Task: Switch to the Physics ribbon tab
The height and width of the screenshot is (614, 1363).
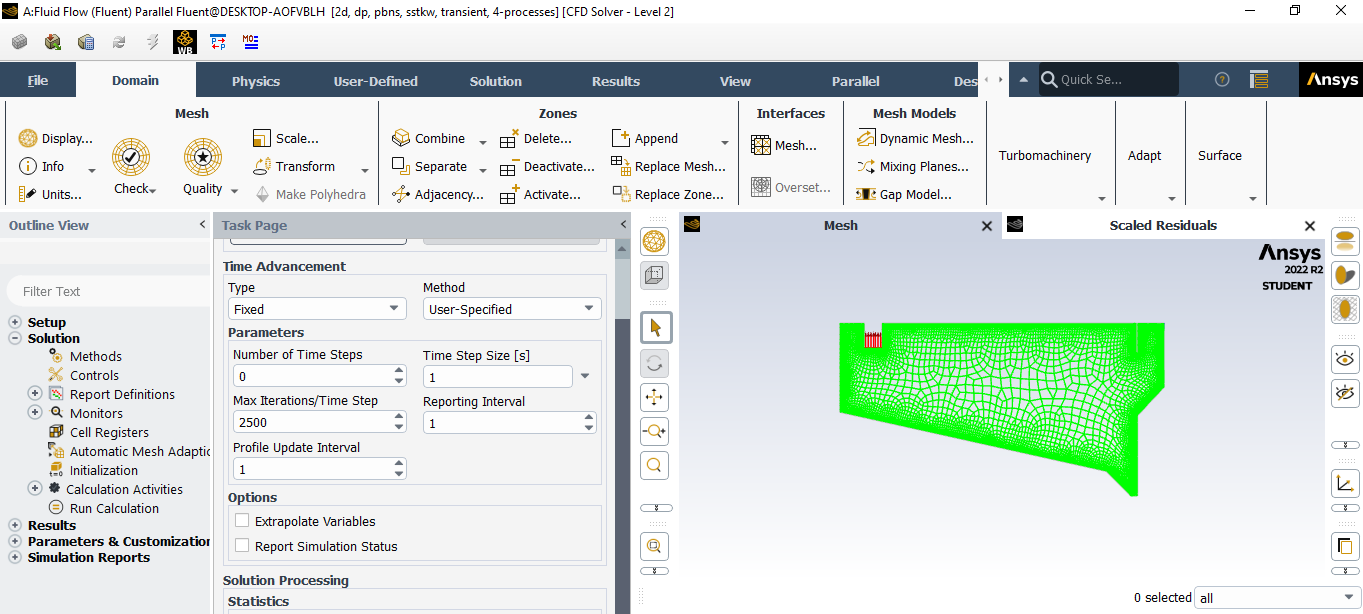Action: [x=256, y=81]
